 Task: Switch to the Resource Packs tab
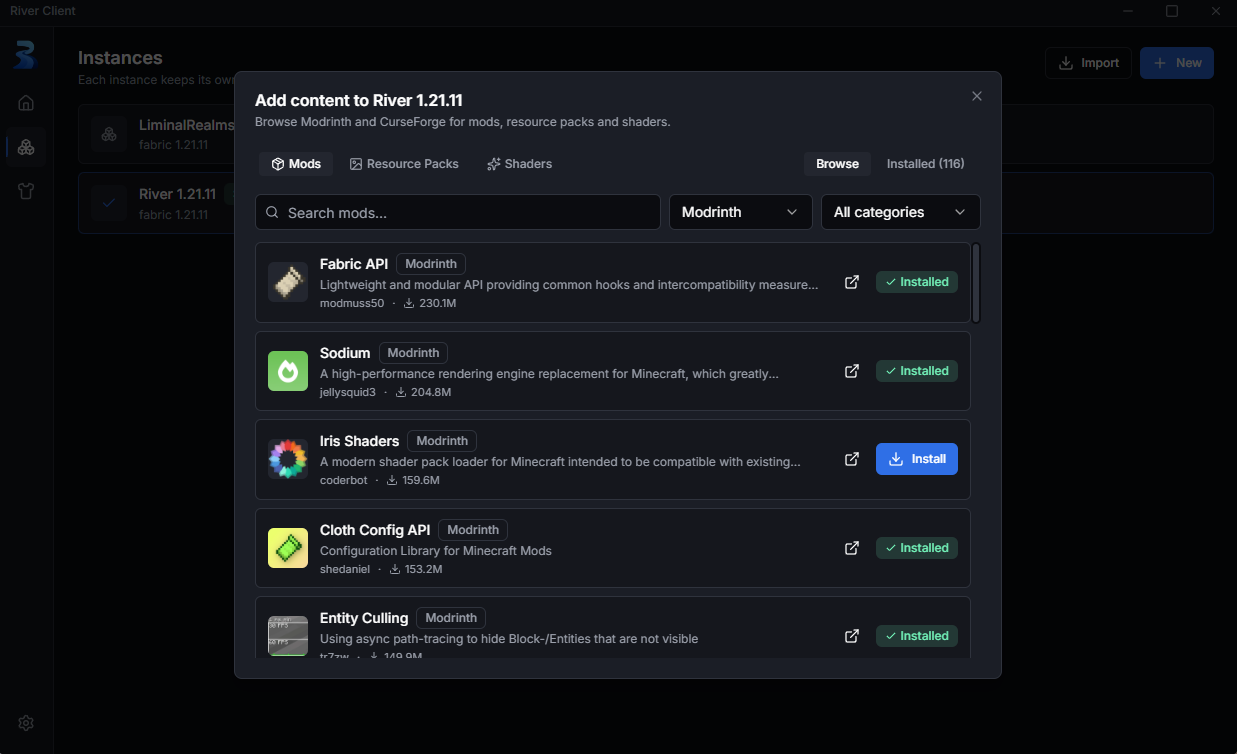[x=404, y=164]
